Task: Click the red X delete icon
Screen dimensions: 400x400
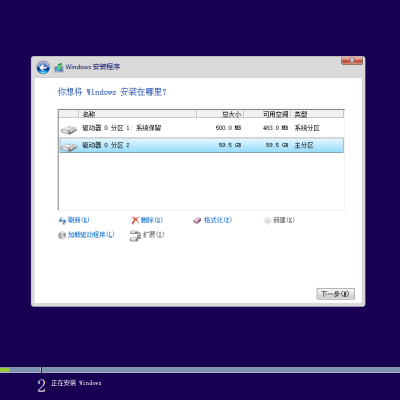Action: coord(135,220)
